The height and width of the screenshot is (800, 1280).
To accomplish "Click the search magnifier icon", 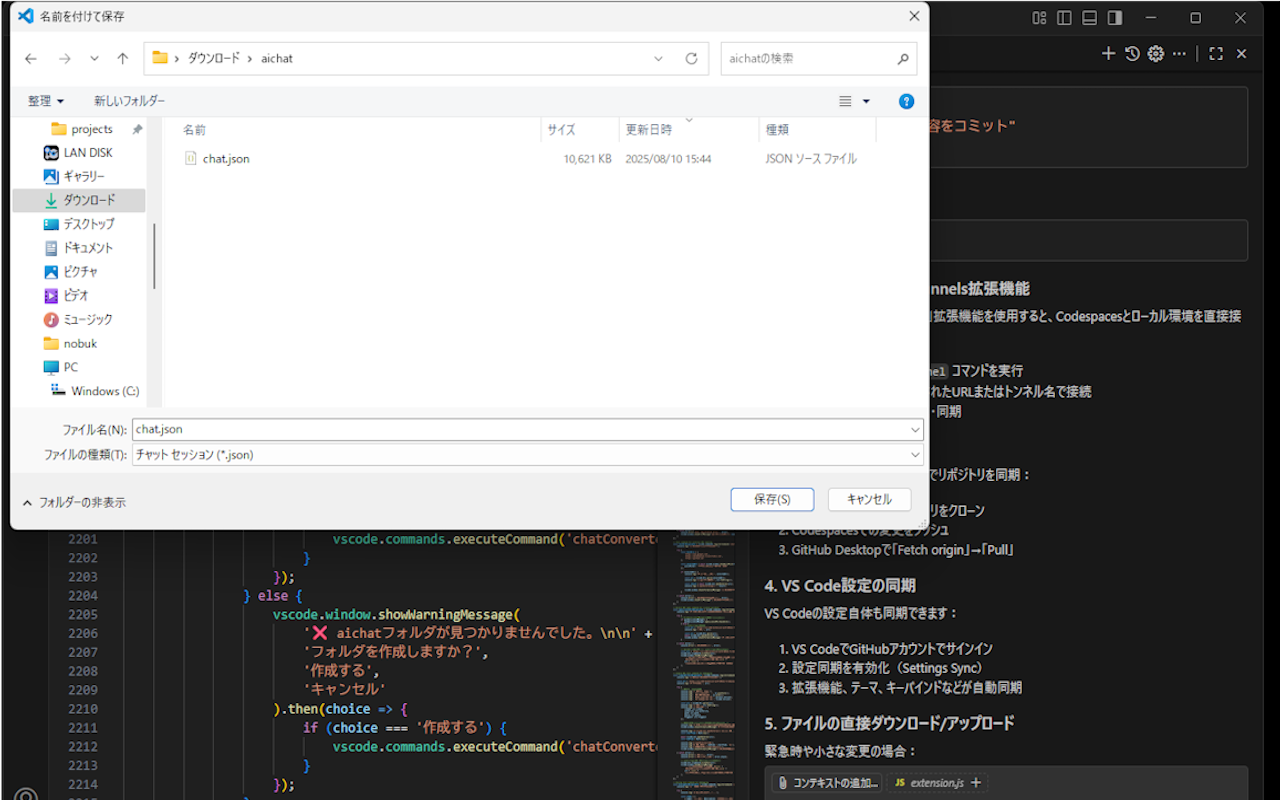I will 903,59.
